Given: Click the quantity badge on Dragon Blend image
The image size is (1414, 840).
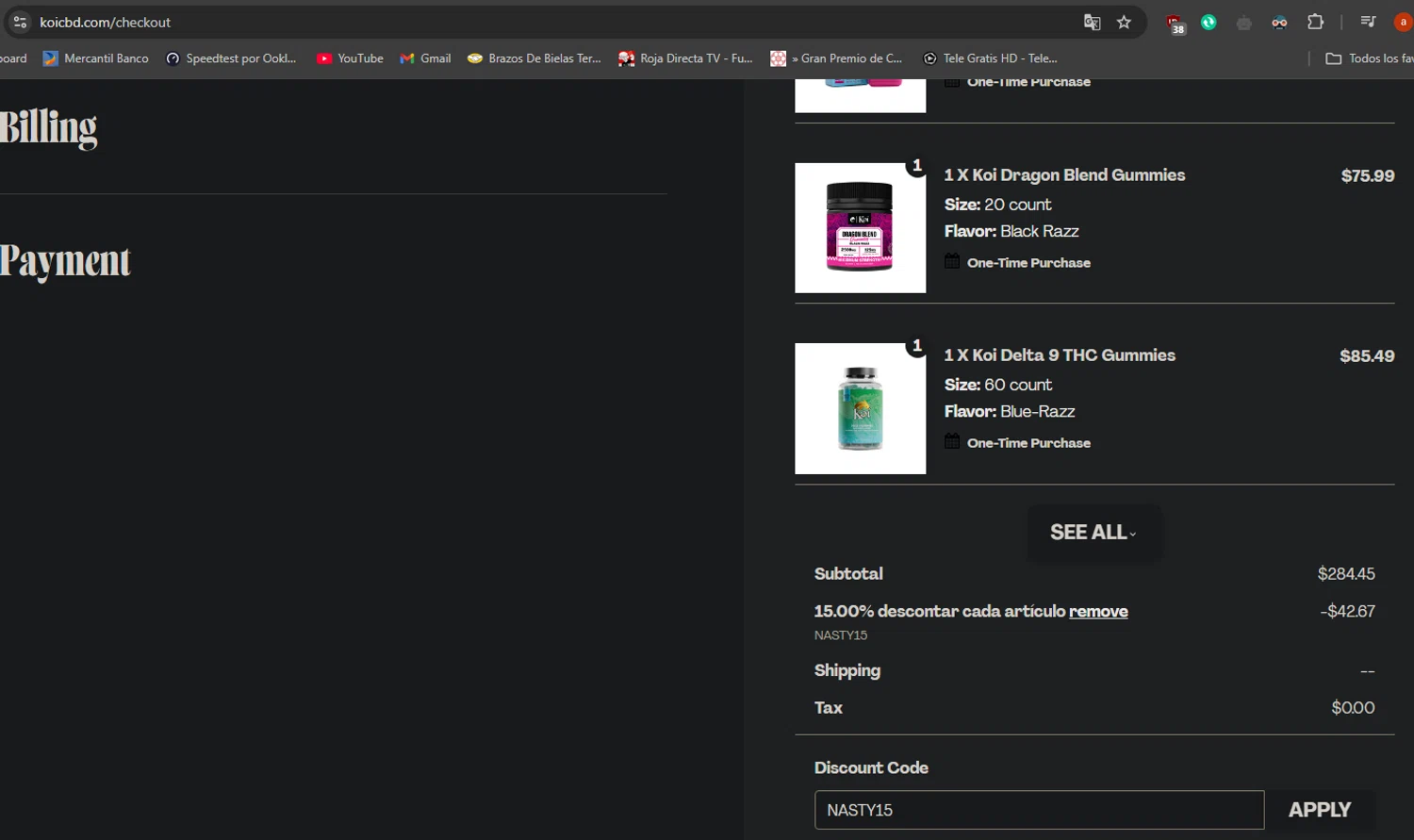Looking at the screenshot, I should tap(916, 166).
